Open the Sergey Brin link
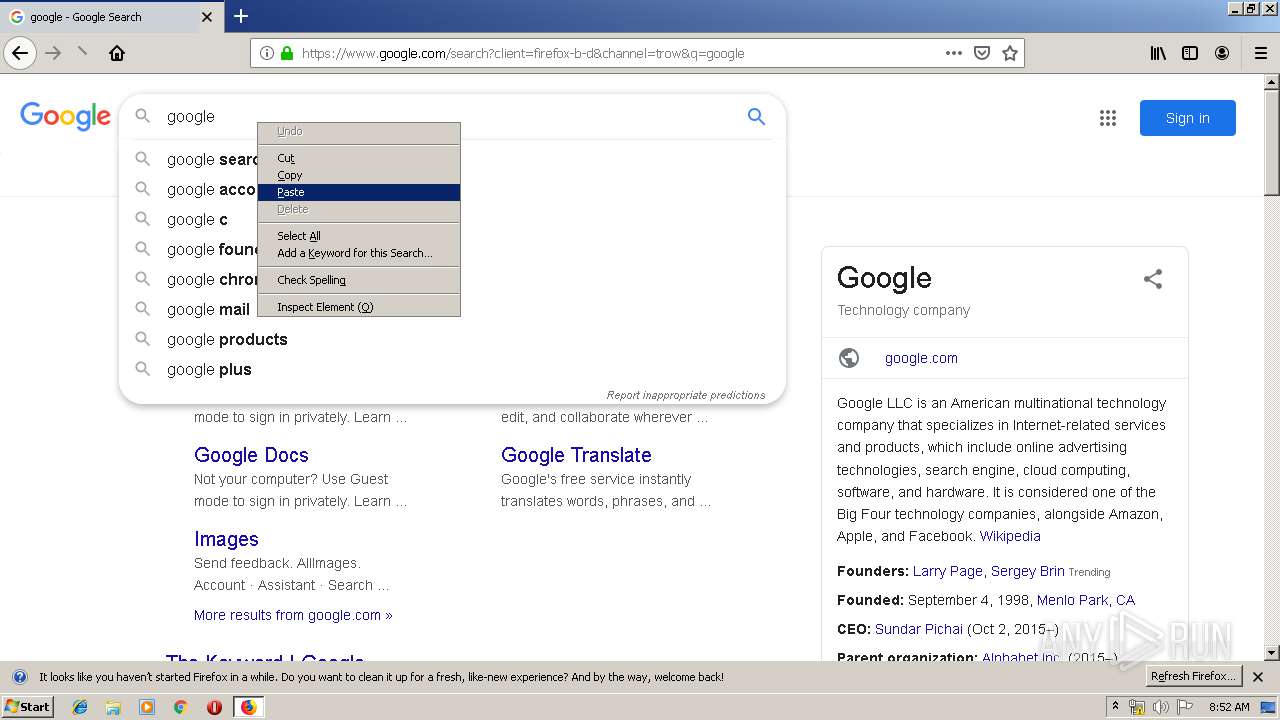Screen dimensions: 1280x720 pos(1027,571)
